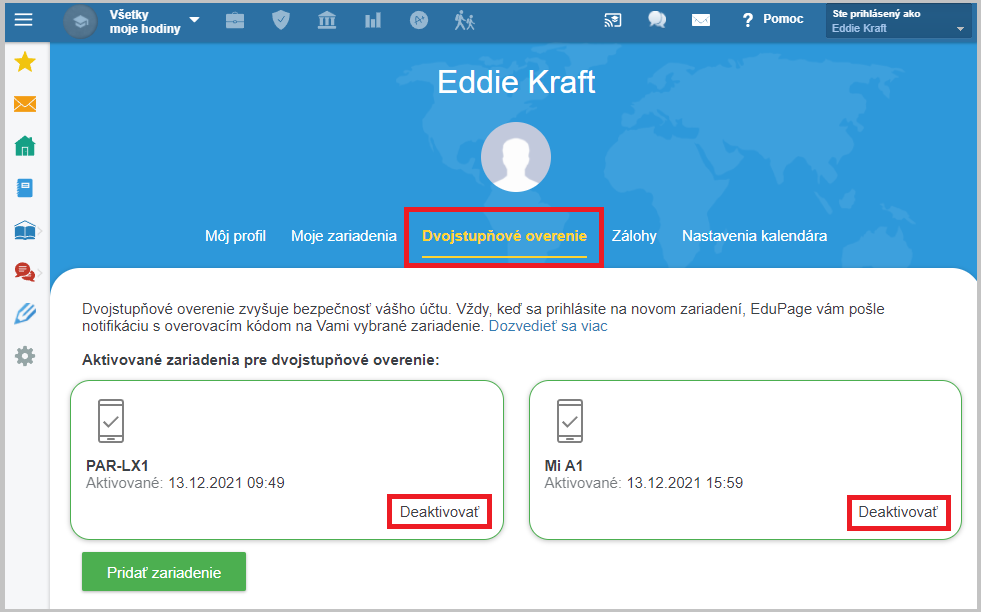
Task: Expand the Všetky moje hodiny dropdown
Action: (152, 21)
